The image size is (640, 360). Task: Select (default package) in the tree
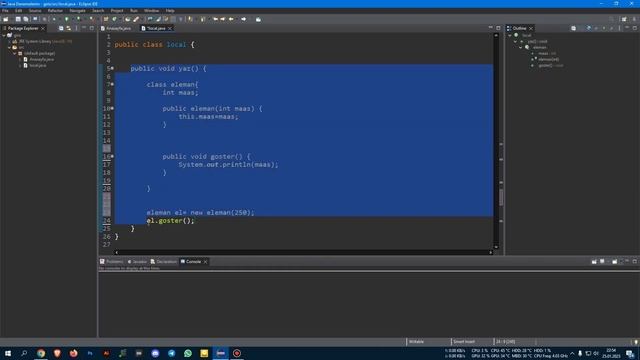pyautogui.click(x=37, y=53)
